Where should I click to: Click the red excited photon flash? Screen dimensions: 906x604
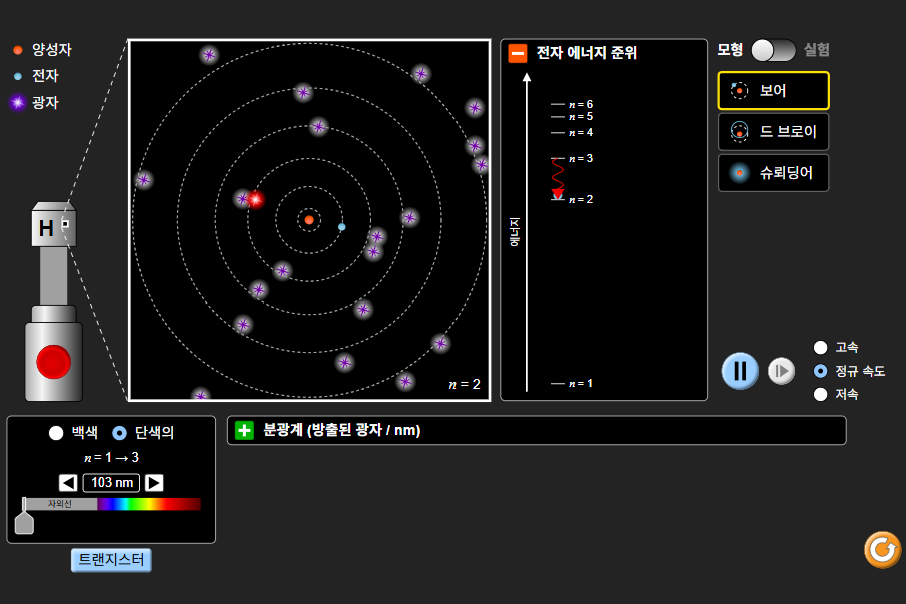[255, 199]
